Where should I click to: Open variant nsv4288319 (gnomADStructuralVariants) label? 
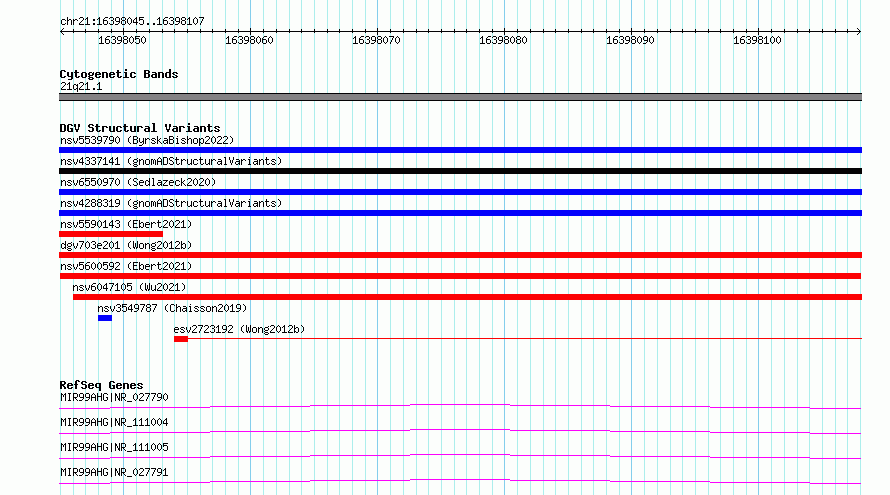pos(171,203)
